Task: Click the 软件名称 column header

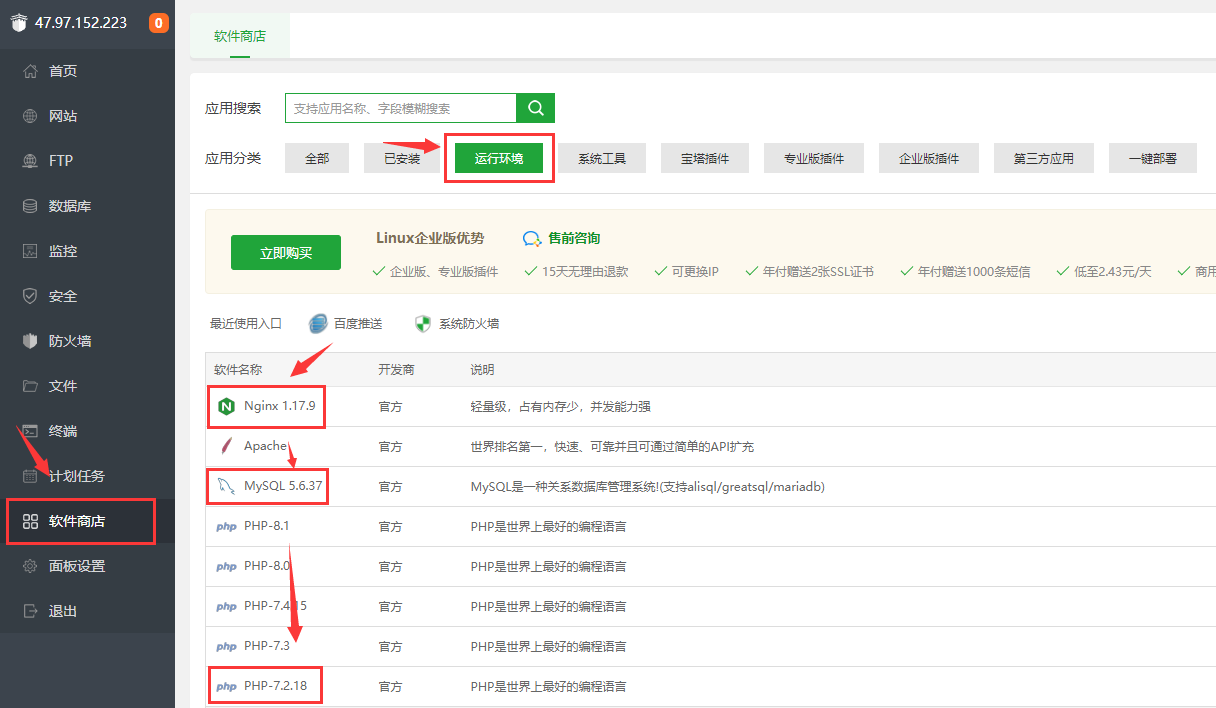Action: point(238,370)
